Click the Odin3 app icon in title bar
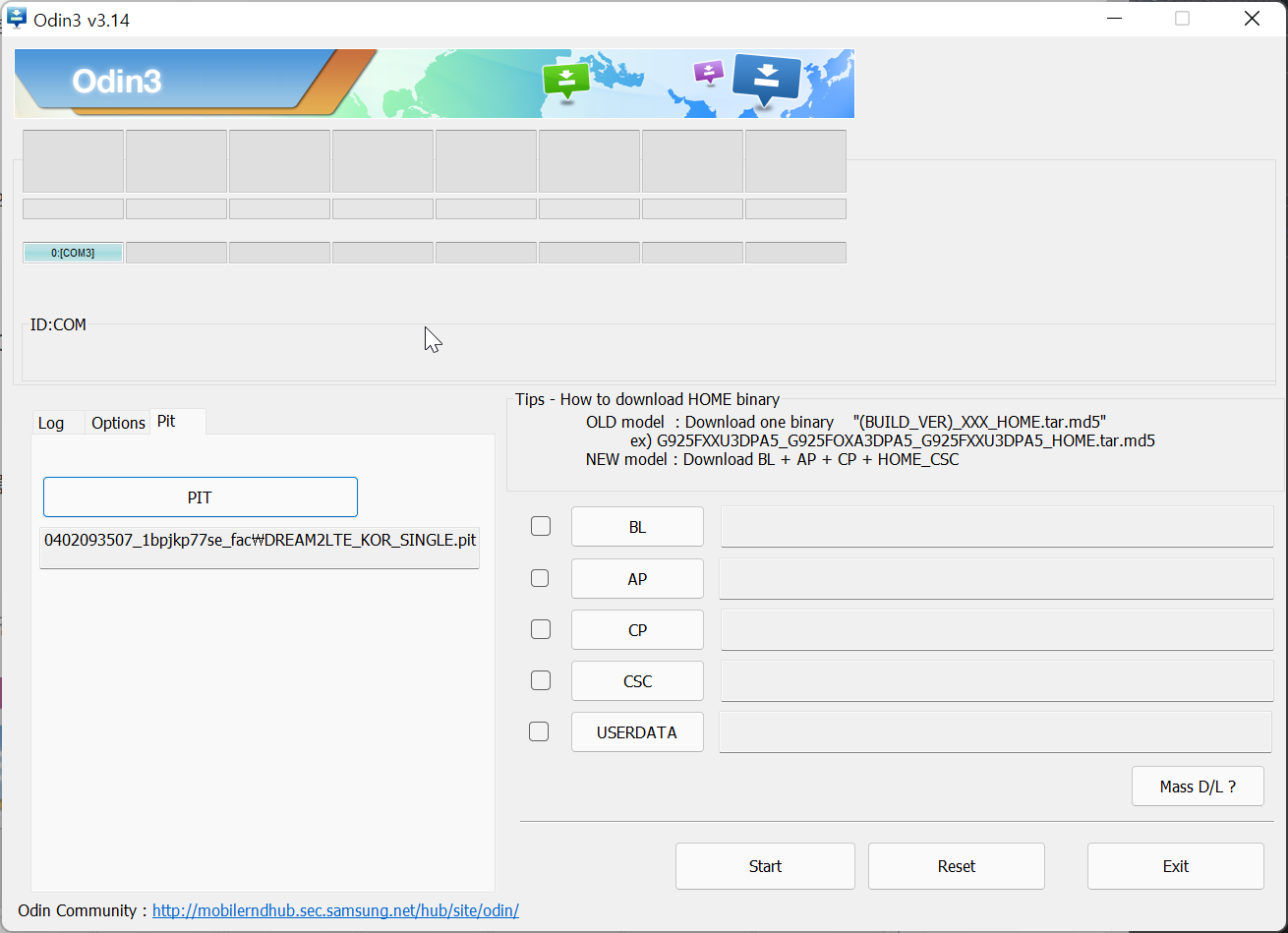This screenshot has width=1288, height=933. coord(17,19)
